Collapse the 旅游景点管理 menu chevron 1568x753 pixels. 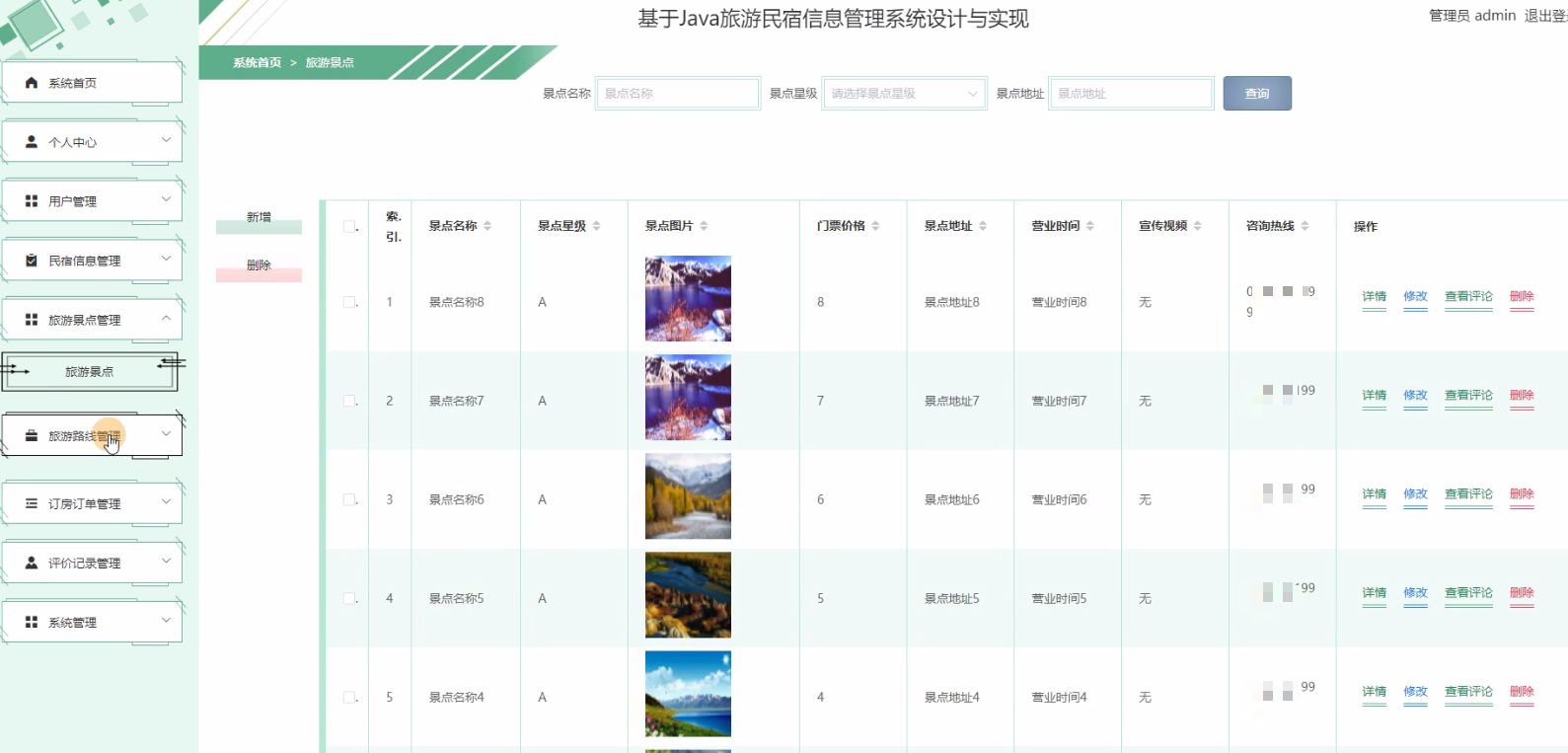pos(166,319)
